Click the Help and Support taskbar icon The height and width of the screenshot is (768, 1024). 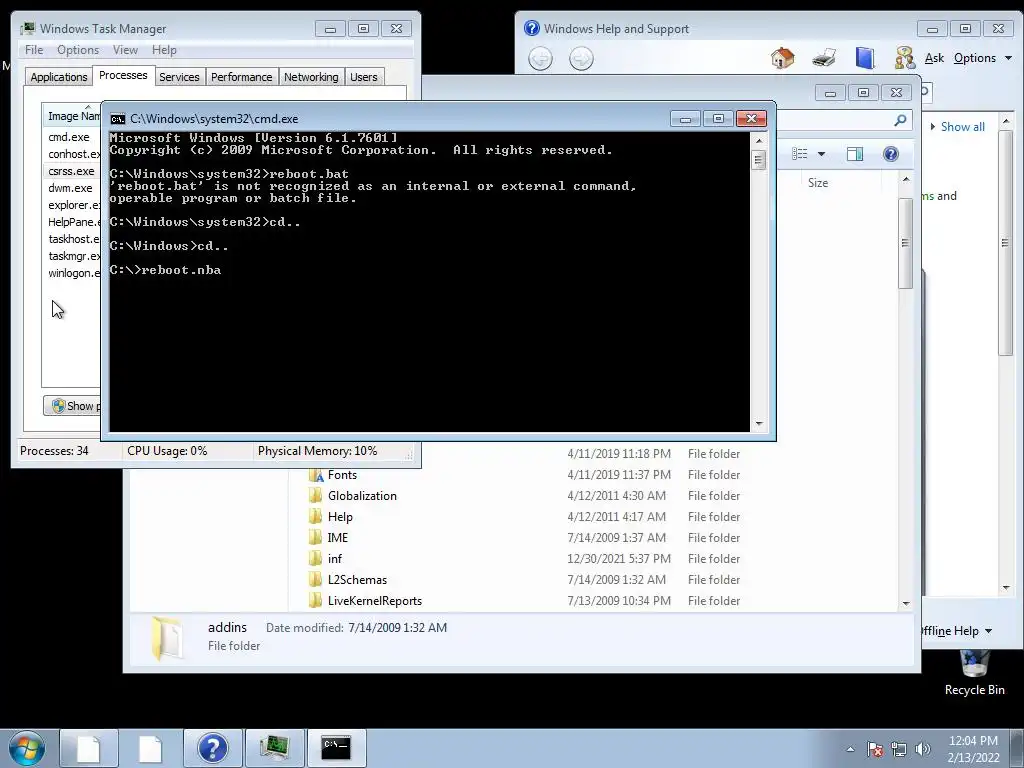click(212, 748)
